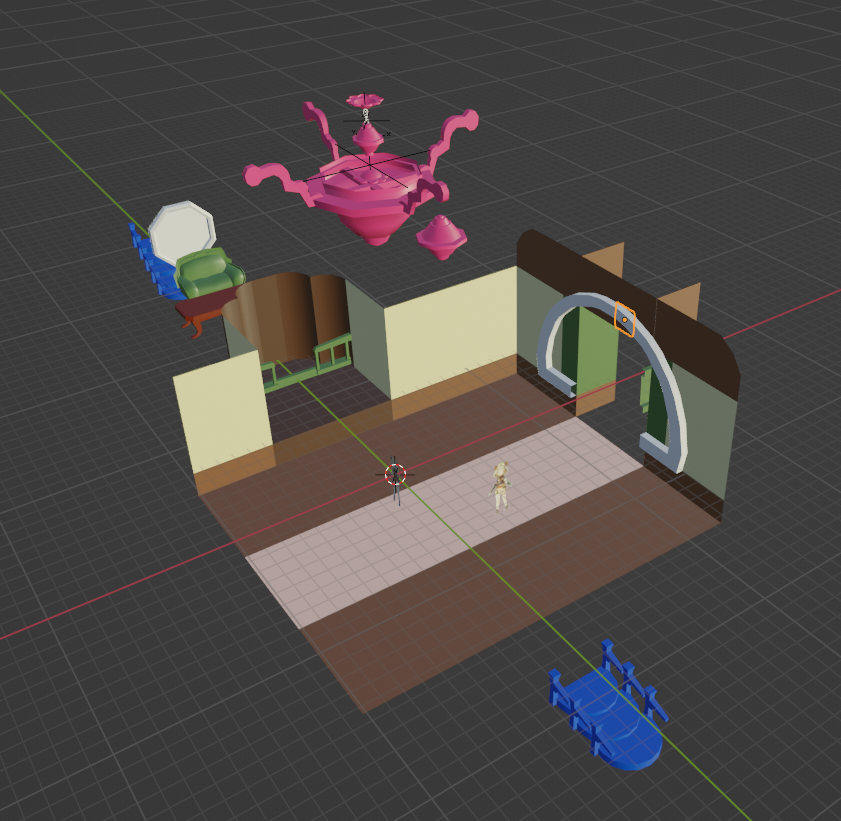
Task: Select the empty crosshair above the chandelier
Action: (x=366, y=120)
